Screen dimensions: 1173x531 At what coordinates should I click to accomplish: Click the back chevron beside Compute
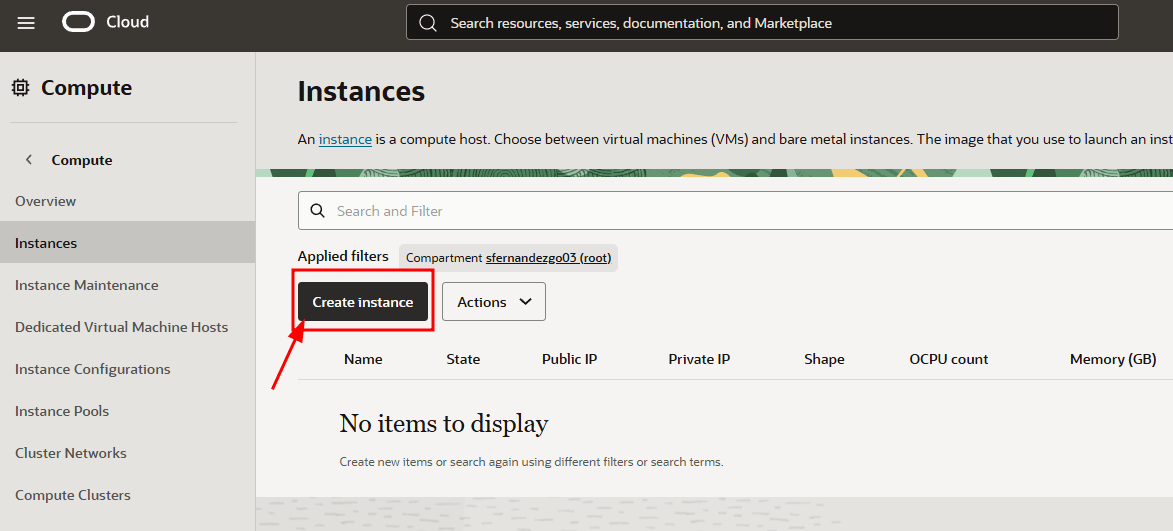tap(29, 159)
